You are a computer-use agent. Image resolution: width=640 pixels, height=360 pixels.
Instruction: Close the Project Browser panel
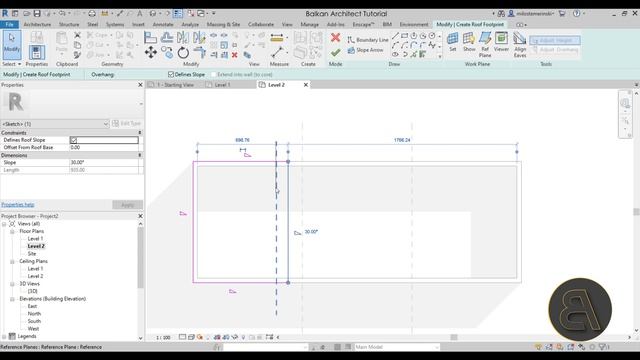pyautogui.click(x=140, y=216)
